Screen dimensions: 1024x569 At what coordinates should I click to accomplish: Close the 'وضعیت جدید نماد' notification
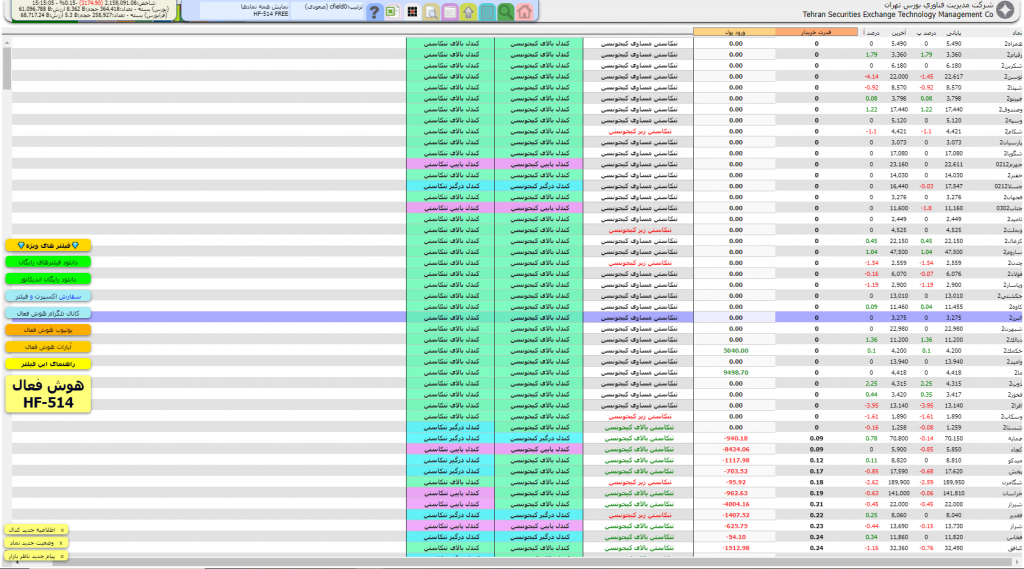click(62, 542)
